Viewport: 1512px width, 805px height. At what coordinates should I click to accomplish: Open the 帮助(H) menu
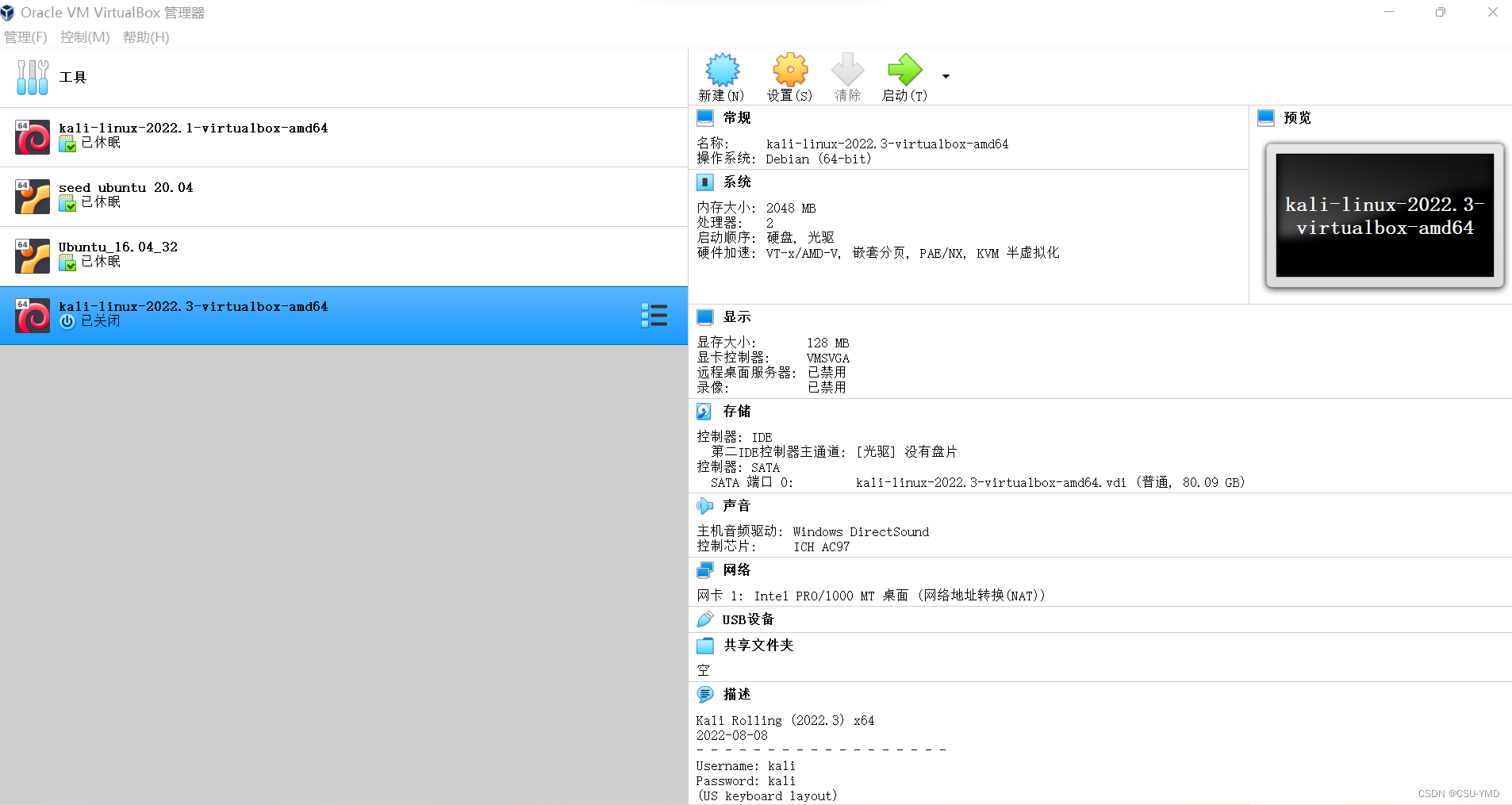point(146,37)
